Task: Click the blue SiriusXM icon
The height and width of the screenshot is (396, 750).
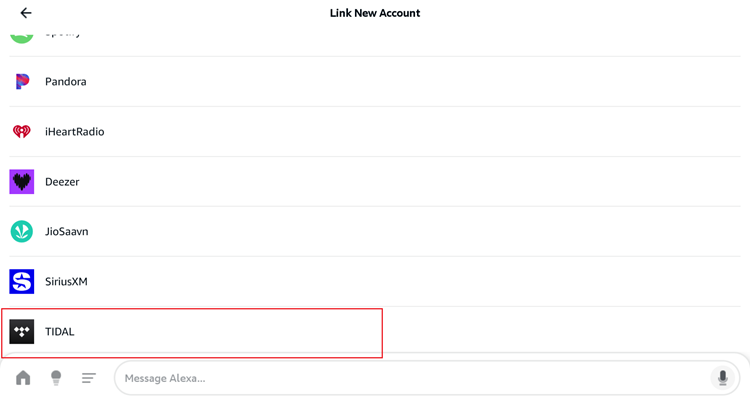Action: (x=22, y=281)
